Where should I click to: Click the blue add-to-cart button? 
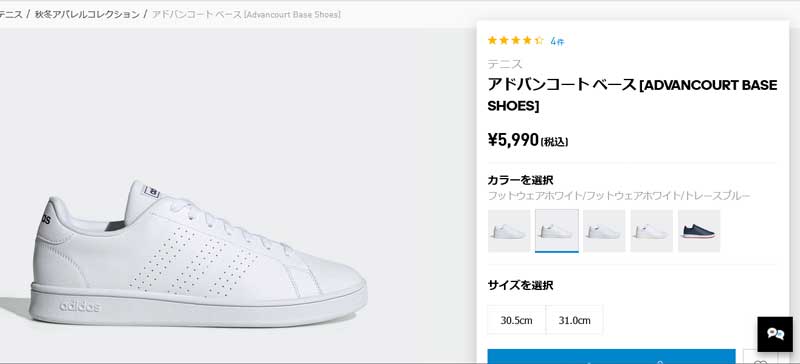[611, 357]
